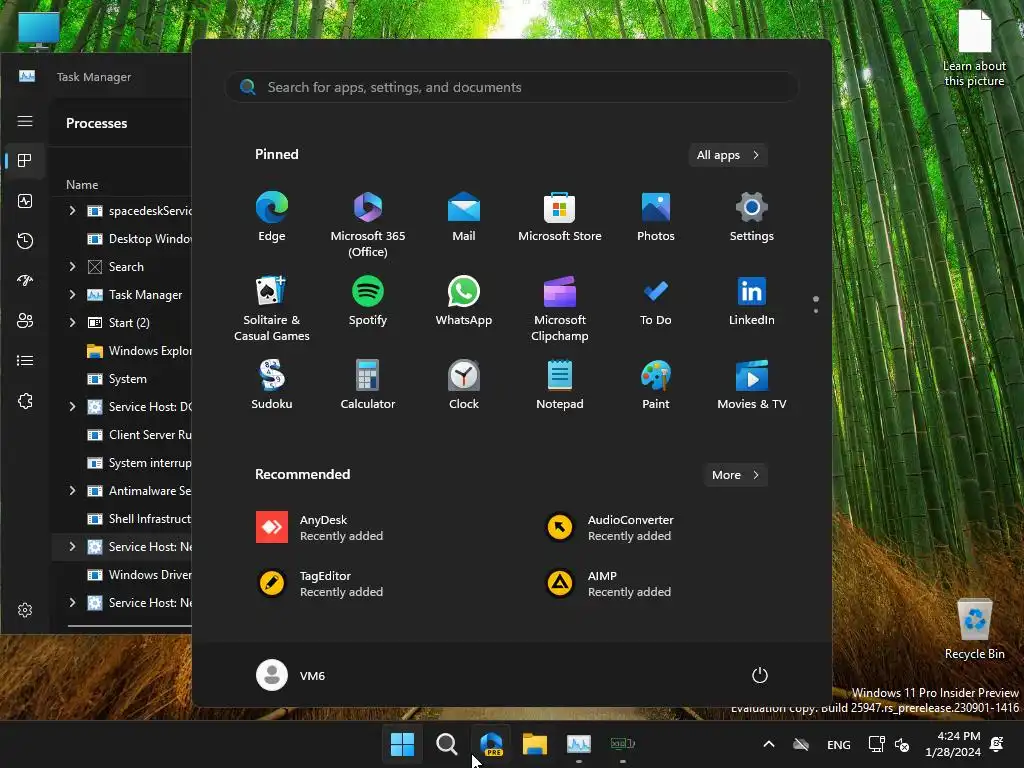Open File Explorer from taskbar
1024x768 pixels.
point(535,744)
